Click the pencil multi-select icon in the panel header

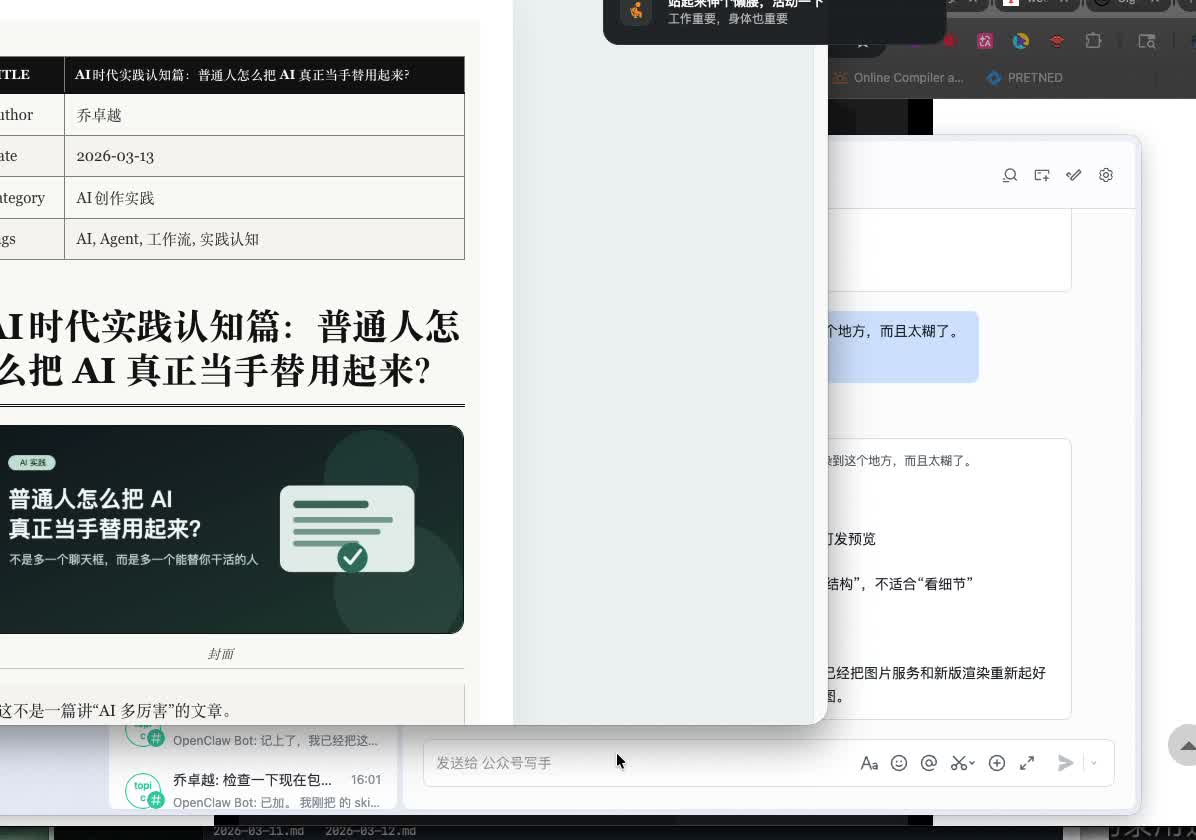point(1073,175)
